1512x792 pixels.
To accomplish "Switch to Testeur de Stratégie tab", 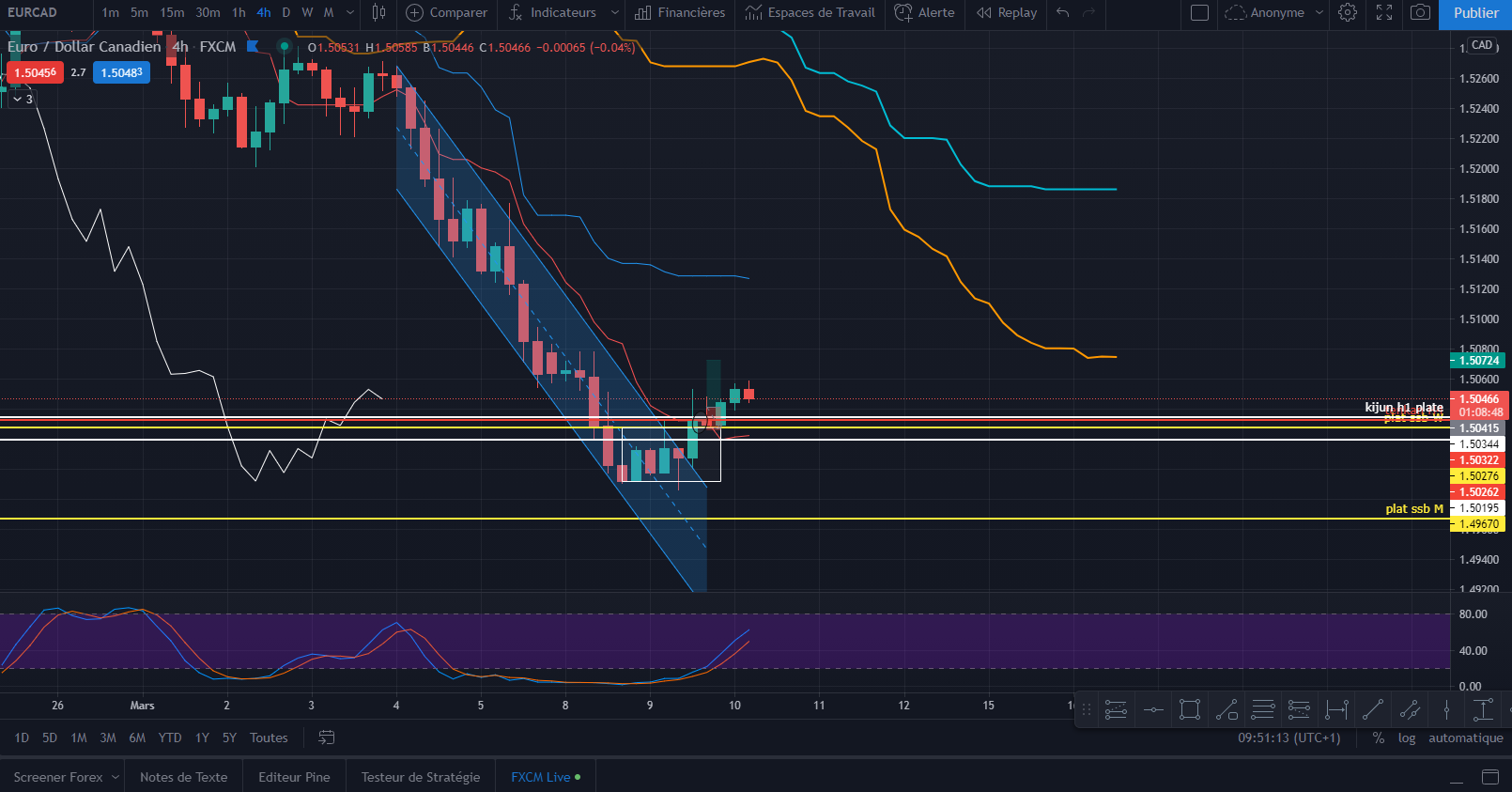I will tap(420, 777).
